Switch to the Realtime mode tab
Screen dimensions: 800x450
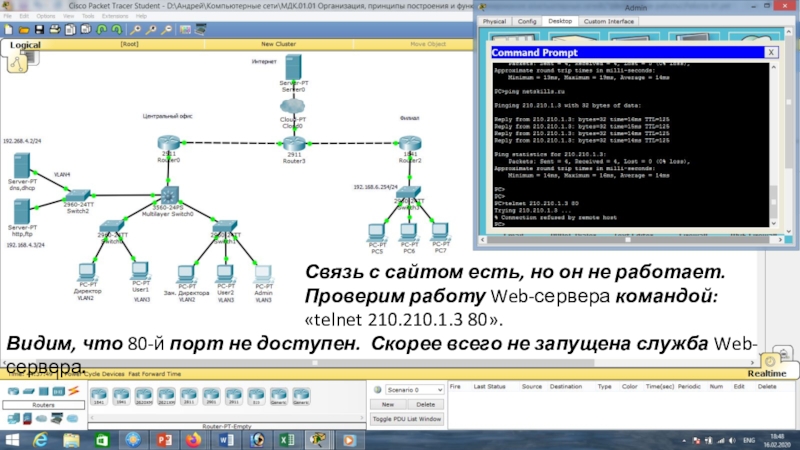point(767,373)
